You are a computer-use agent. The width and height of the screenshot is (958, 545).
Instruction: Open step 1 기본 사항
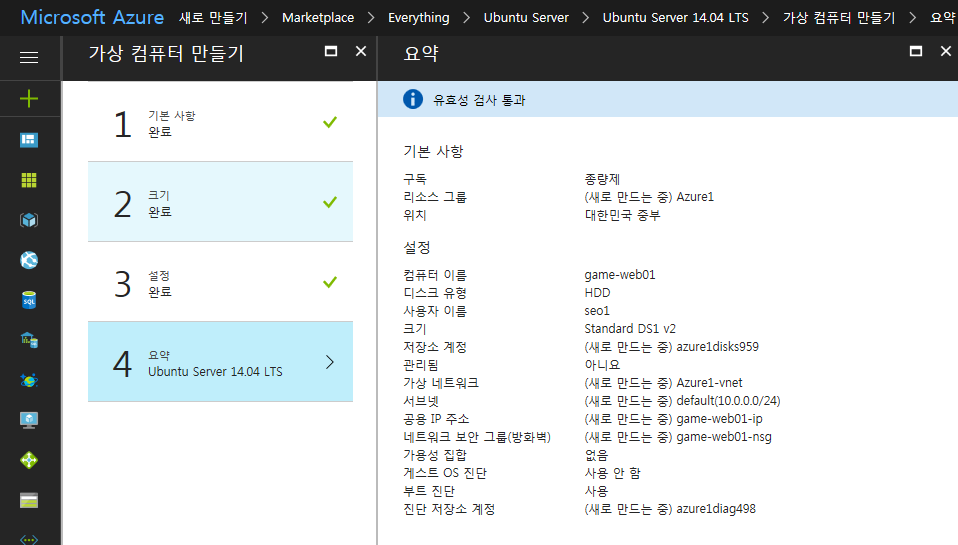tap(221, 122)
